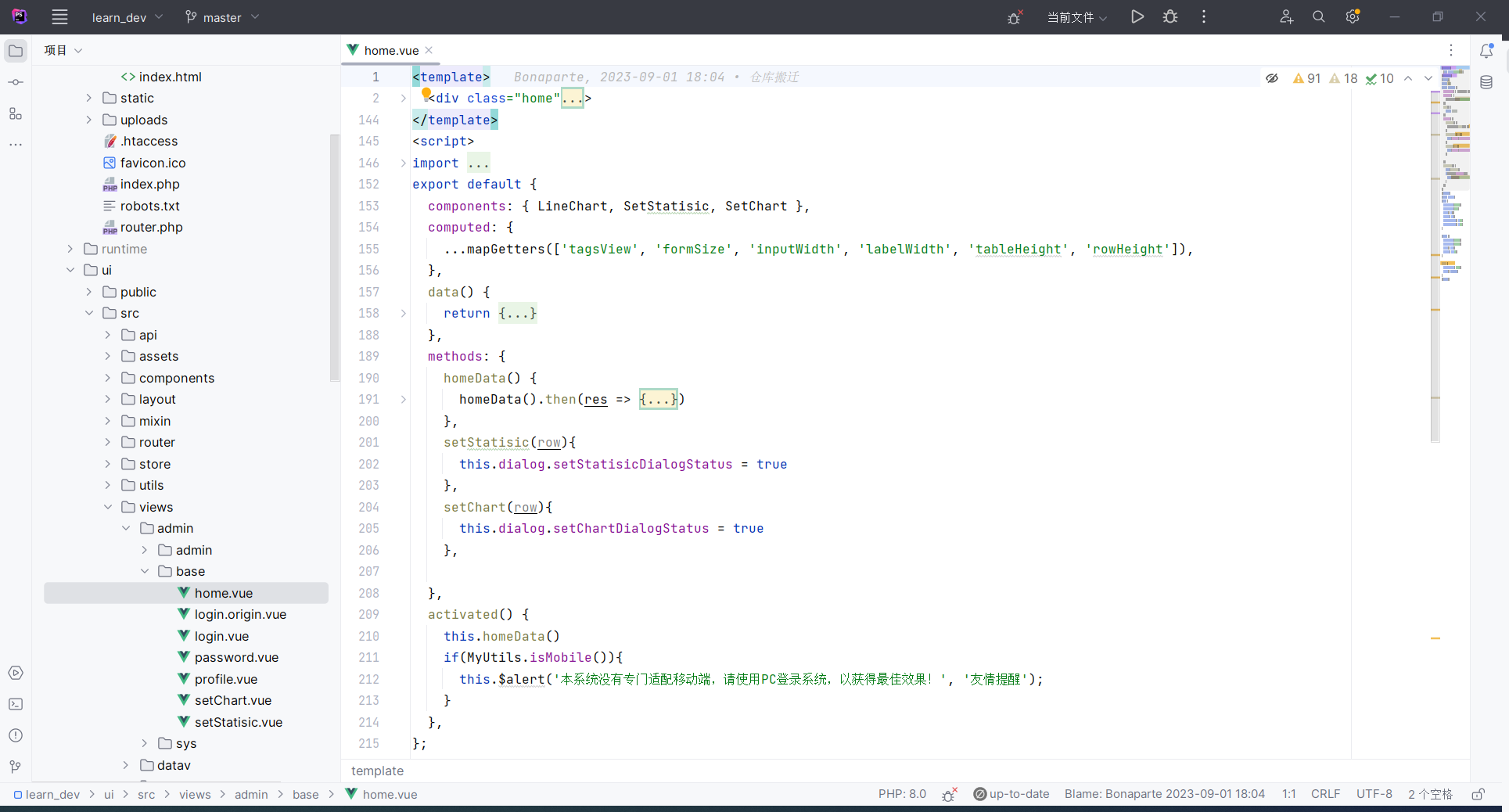The image size is (1509, 812).
Task: Open IDE settings gear icon
Action: (1353, 17)
